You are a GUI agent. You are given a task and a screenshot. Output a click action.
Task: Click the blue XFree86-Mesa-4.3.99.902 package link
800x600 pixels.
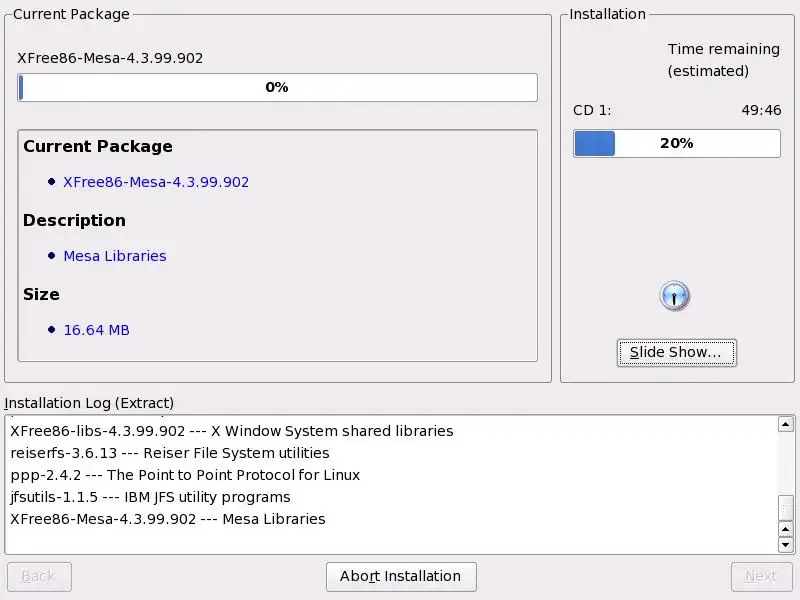click(x=156, y=182)
